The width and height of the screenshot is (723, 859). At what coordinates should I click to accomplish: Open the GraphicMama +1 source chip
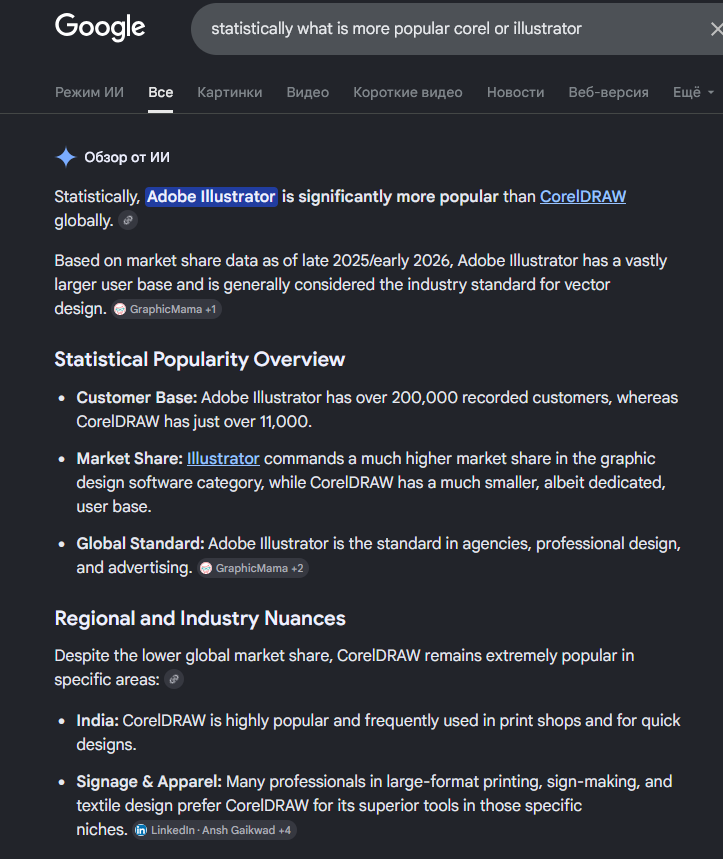pos(167,309)
